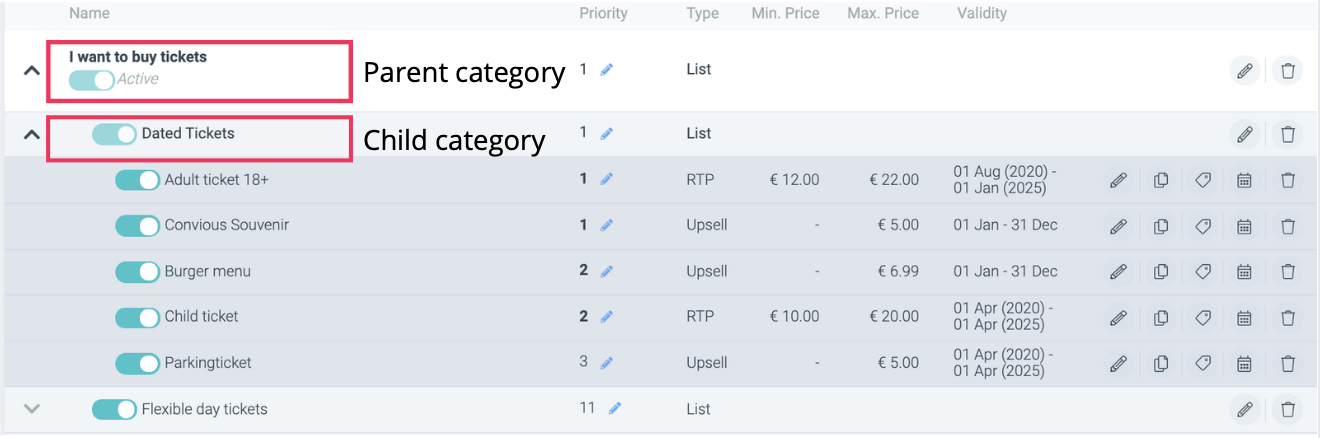Open the Child ticket product name
Image resolution: width=1320 pixels, height=438 pixels.
tap(201, 317)
